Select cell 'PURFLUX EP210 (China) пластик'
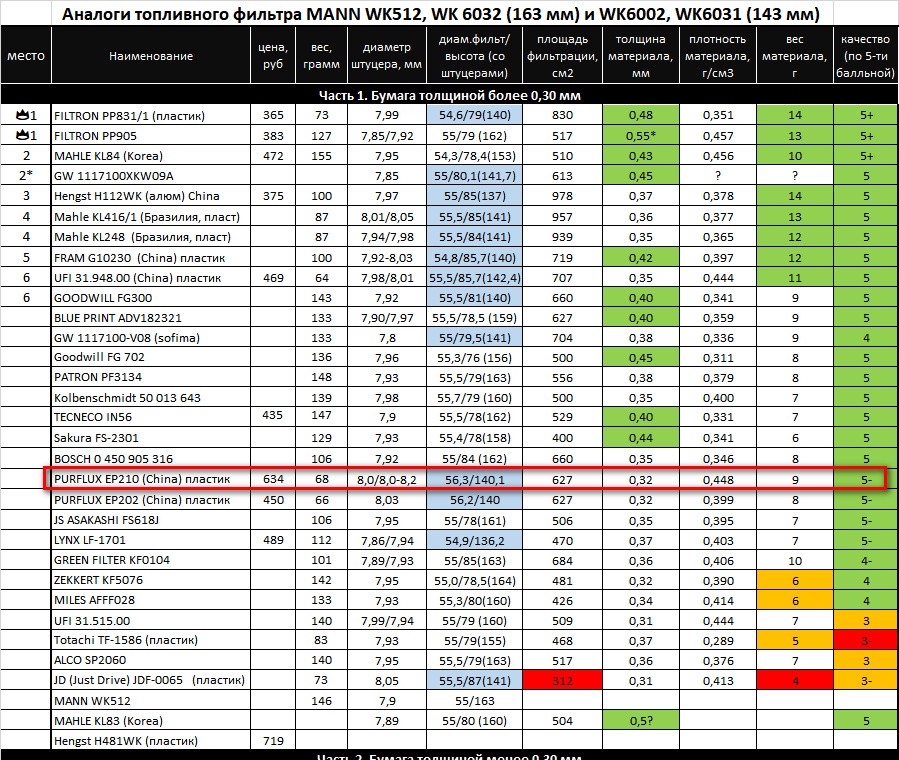Viewport: 899px width, 760px height. click(151, 479)
